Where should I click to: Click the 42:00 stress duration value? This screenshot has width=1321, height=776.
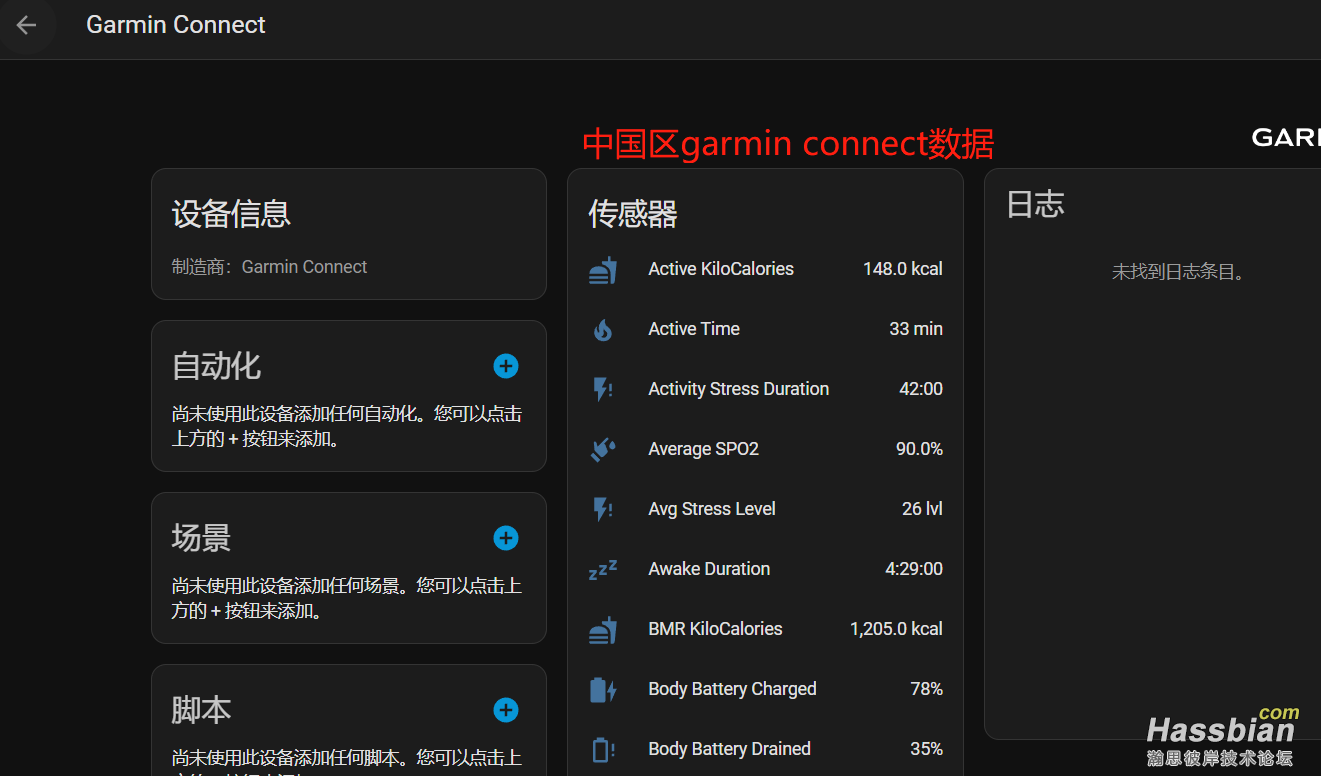921,389
